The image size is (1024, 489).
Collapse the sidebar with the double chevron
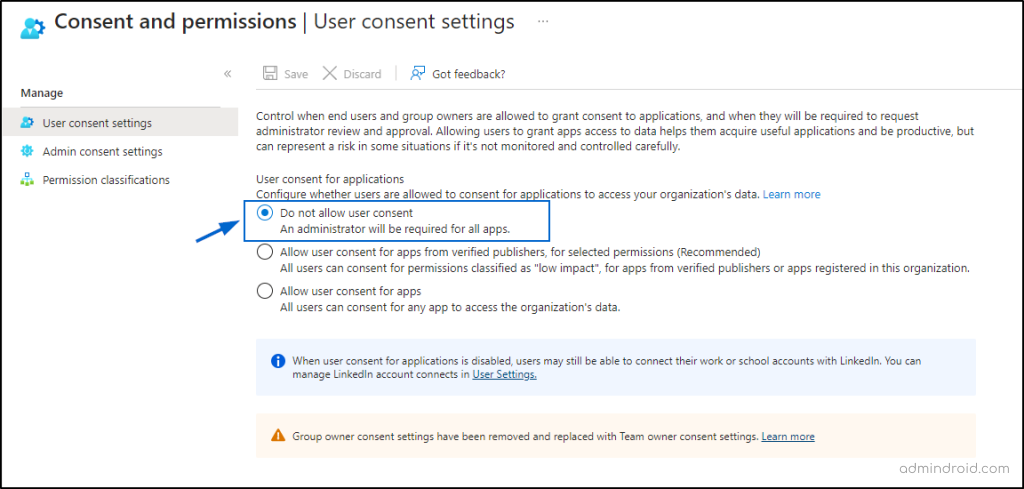tap(227, 74)
